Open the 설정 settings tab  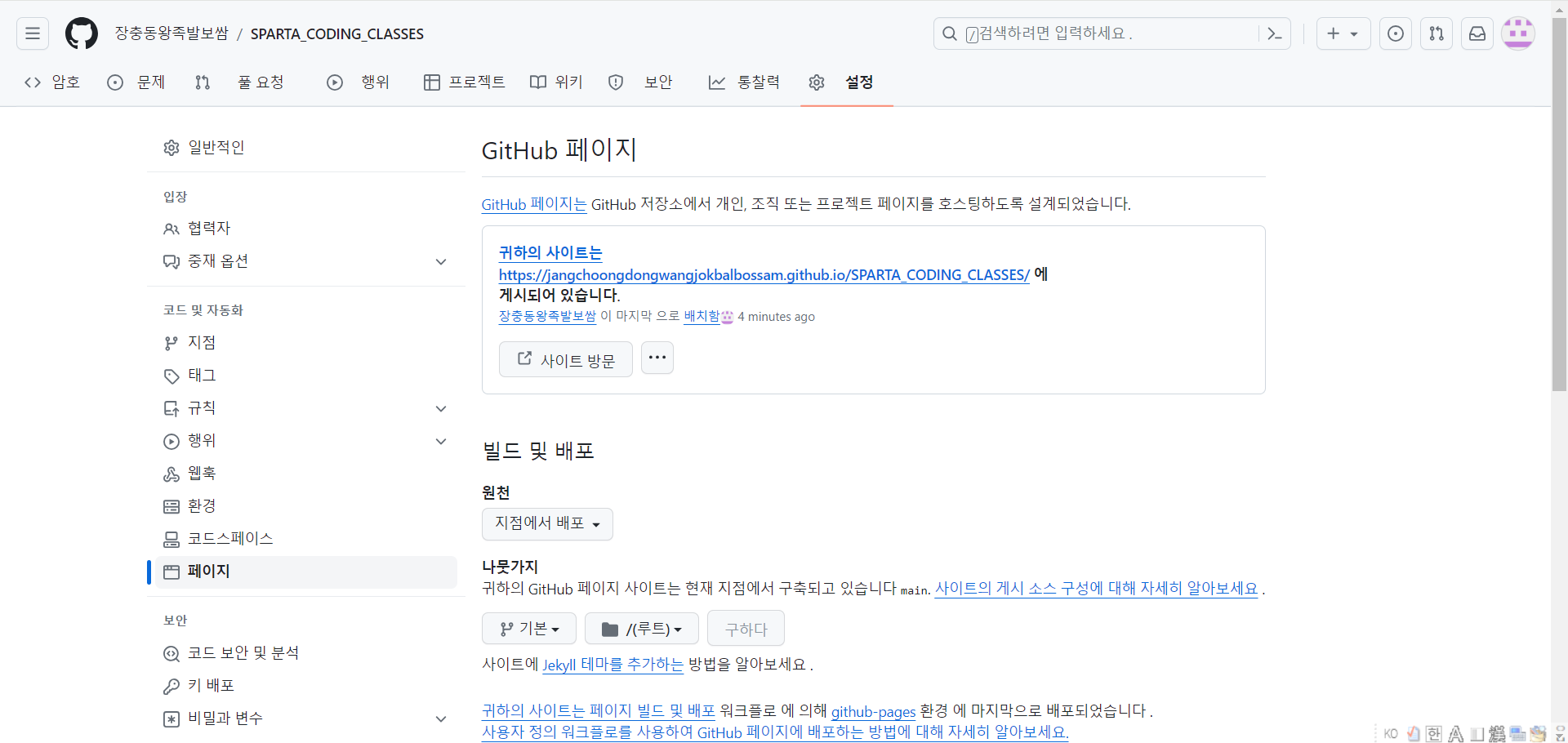[x=842, y=82]
